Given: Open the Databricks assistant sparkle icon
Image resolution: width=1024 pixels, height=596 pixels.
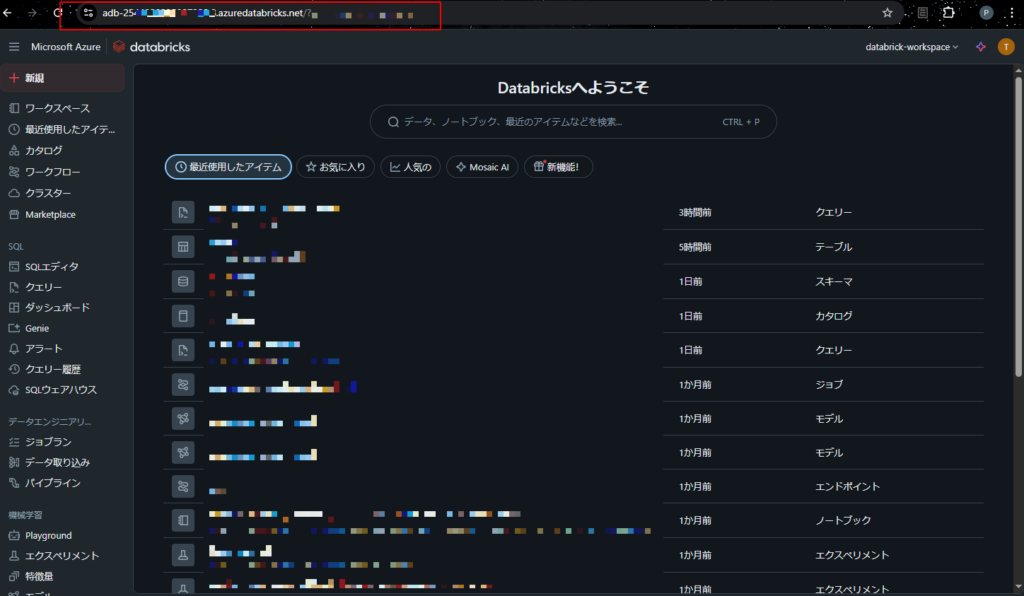Looking at the screenshot, I should click(x=980, y=47).
